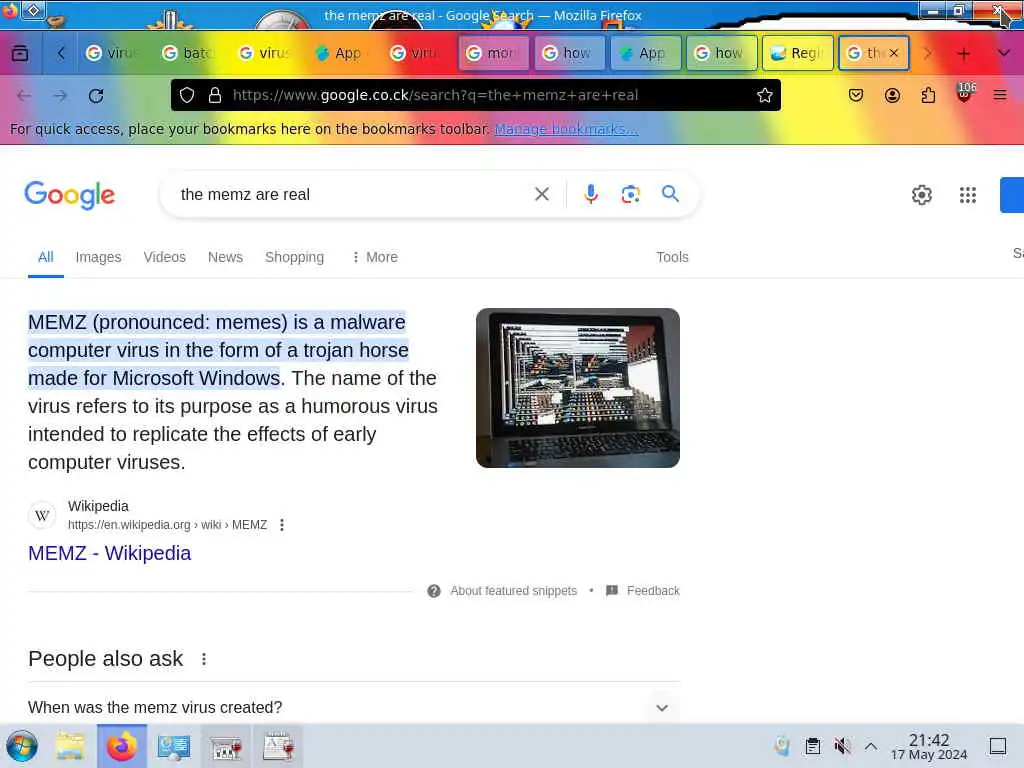
Task: Open the Google apps grid
Action: pyautogui.click(x=967, y=195)
